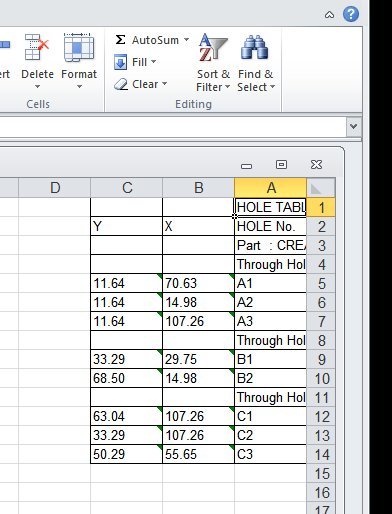Select row 16 header
Image resolution: width=392 pixels, height=514 pixels.
pos(321,492)
